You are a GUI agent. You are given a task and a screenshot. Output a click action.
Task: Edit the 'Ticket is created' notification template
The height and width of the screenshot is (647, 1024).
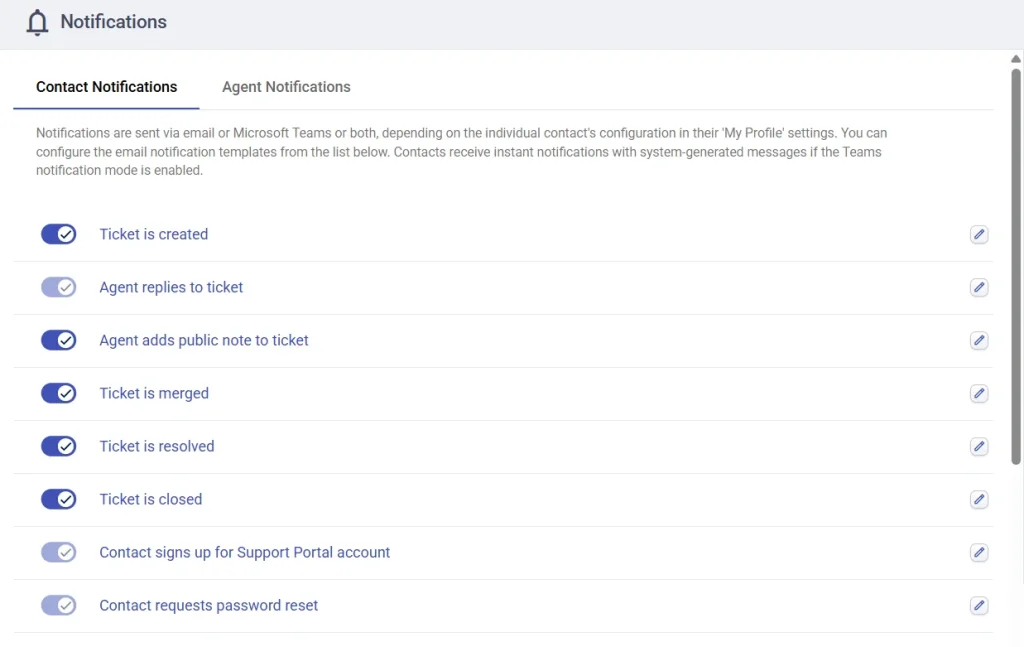coord(979,234)
